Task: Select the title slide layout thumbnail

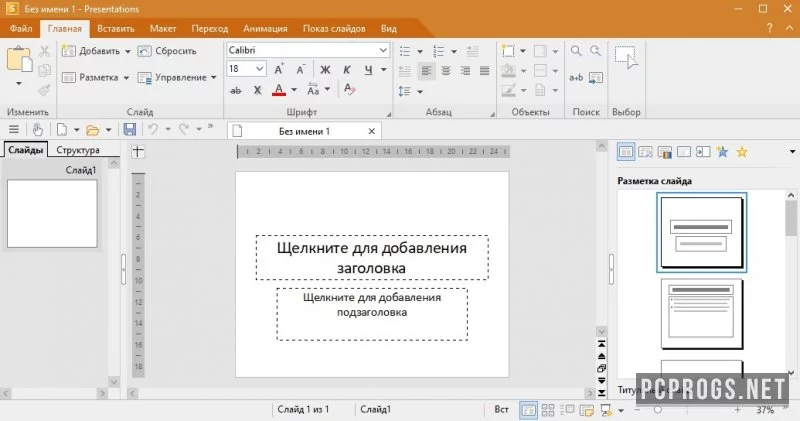Action: pos(702,232)
